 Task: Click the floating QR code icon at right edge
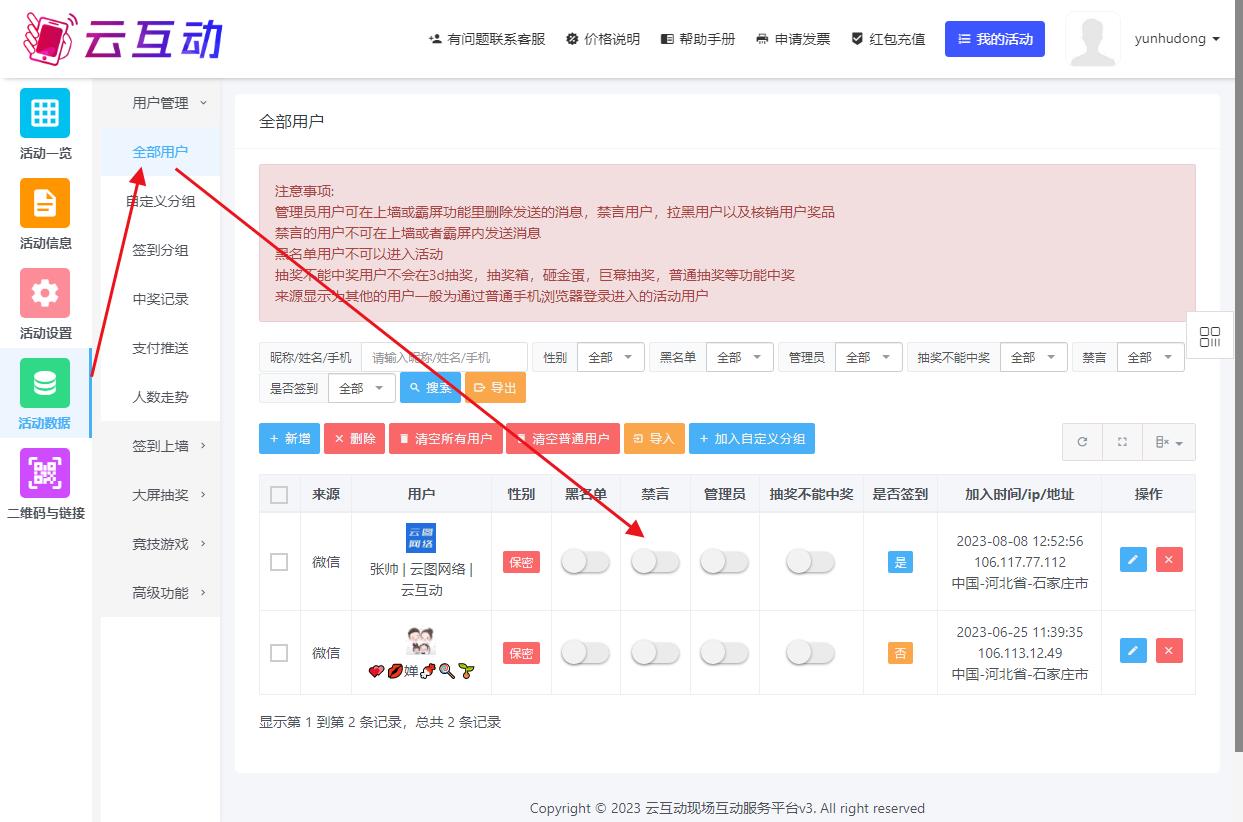[1210, 337]
